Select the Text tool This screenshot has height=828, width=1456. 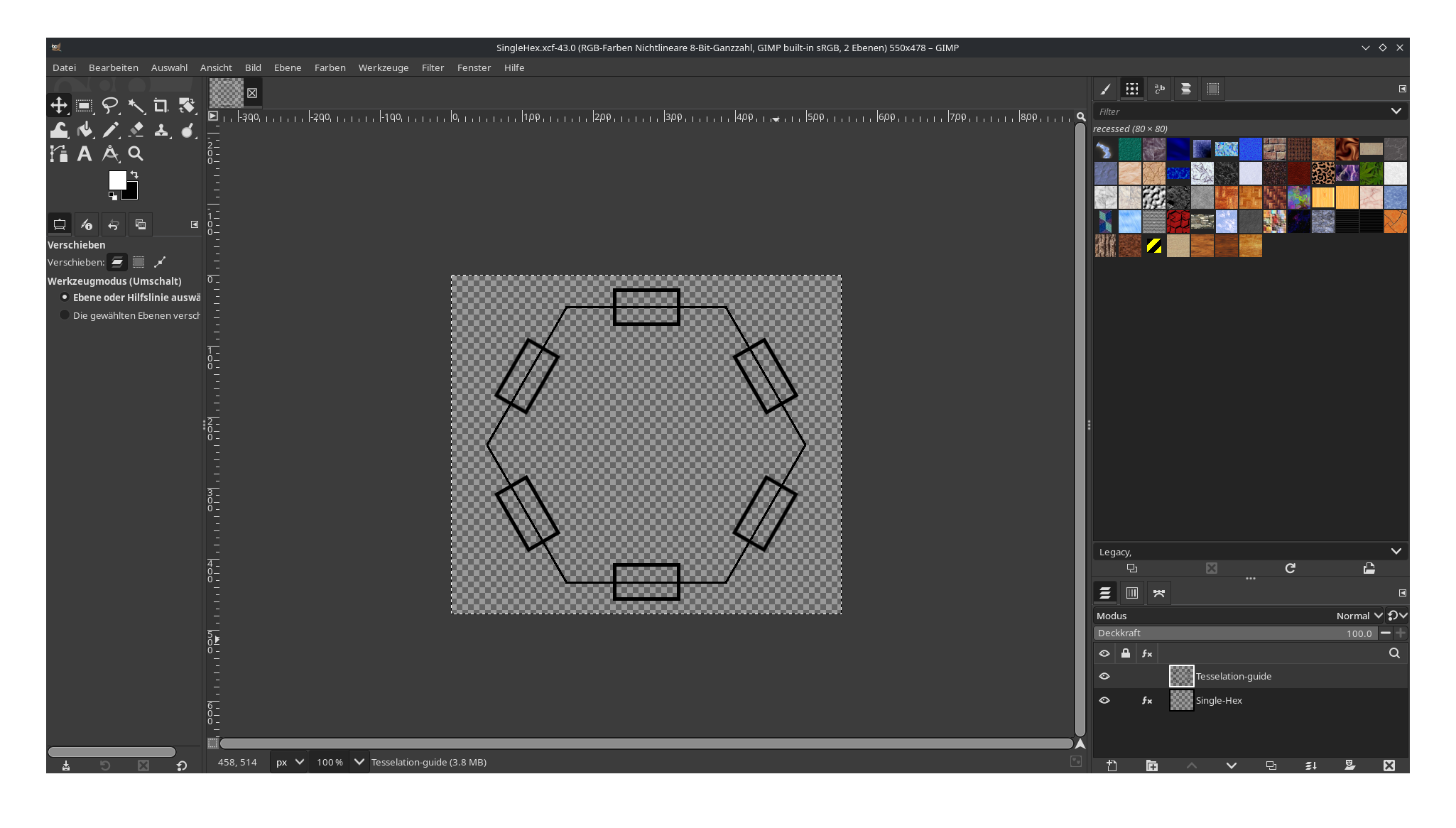click(85, 153)
